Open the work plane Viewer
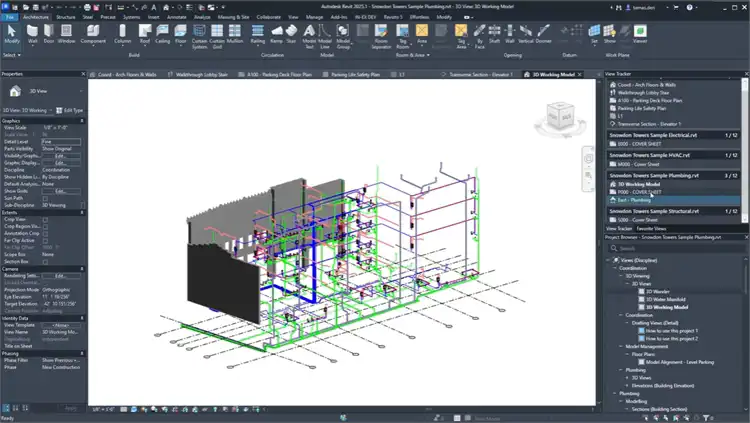Screen dimensions: 750x423 point(640,34)
